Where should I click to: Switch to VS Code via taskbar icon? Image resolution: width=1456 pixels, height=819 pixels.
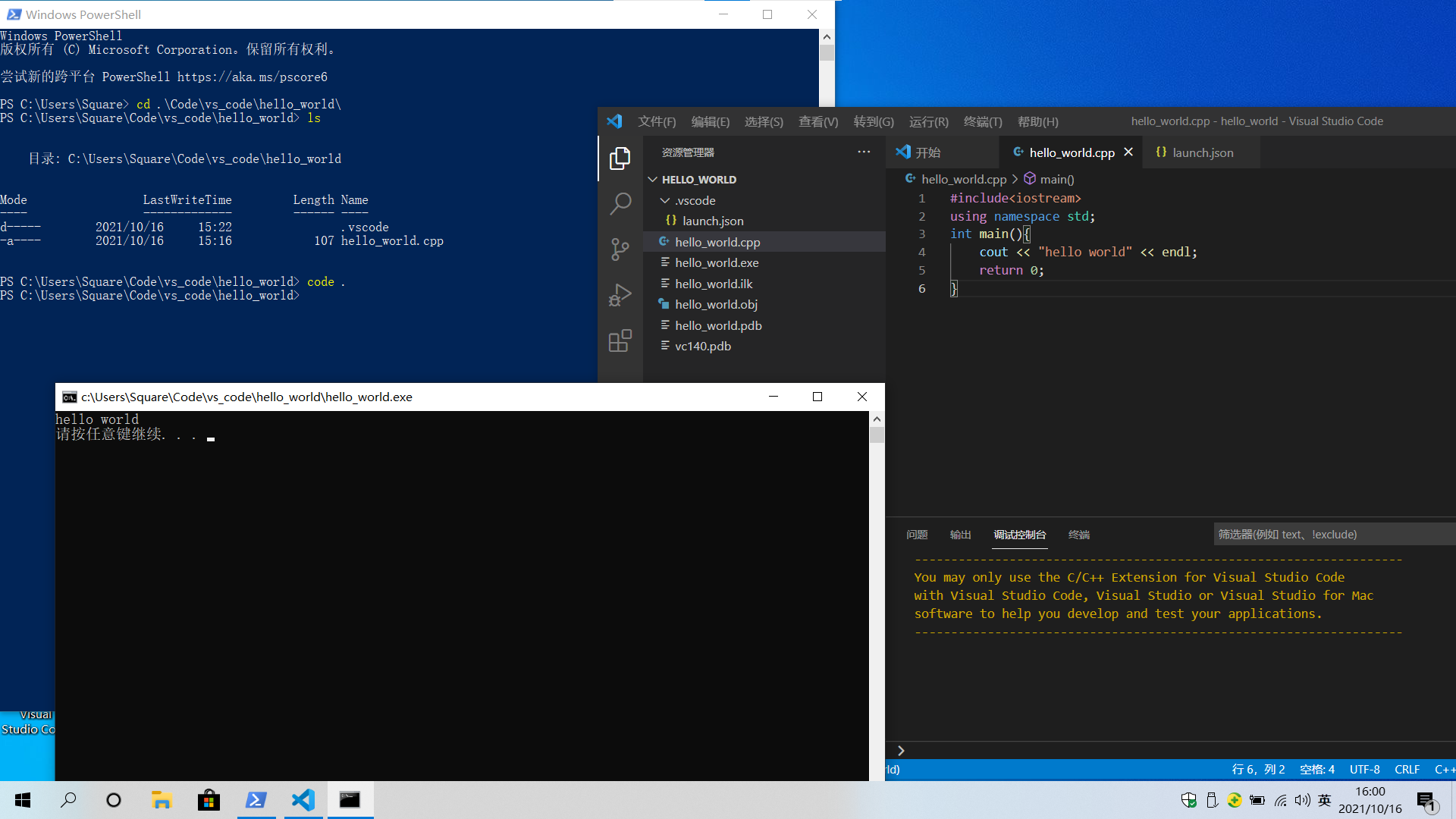click(x=303, y=800)
